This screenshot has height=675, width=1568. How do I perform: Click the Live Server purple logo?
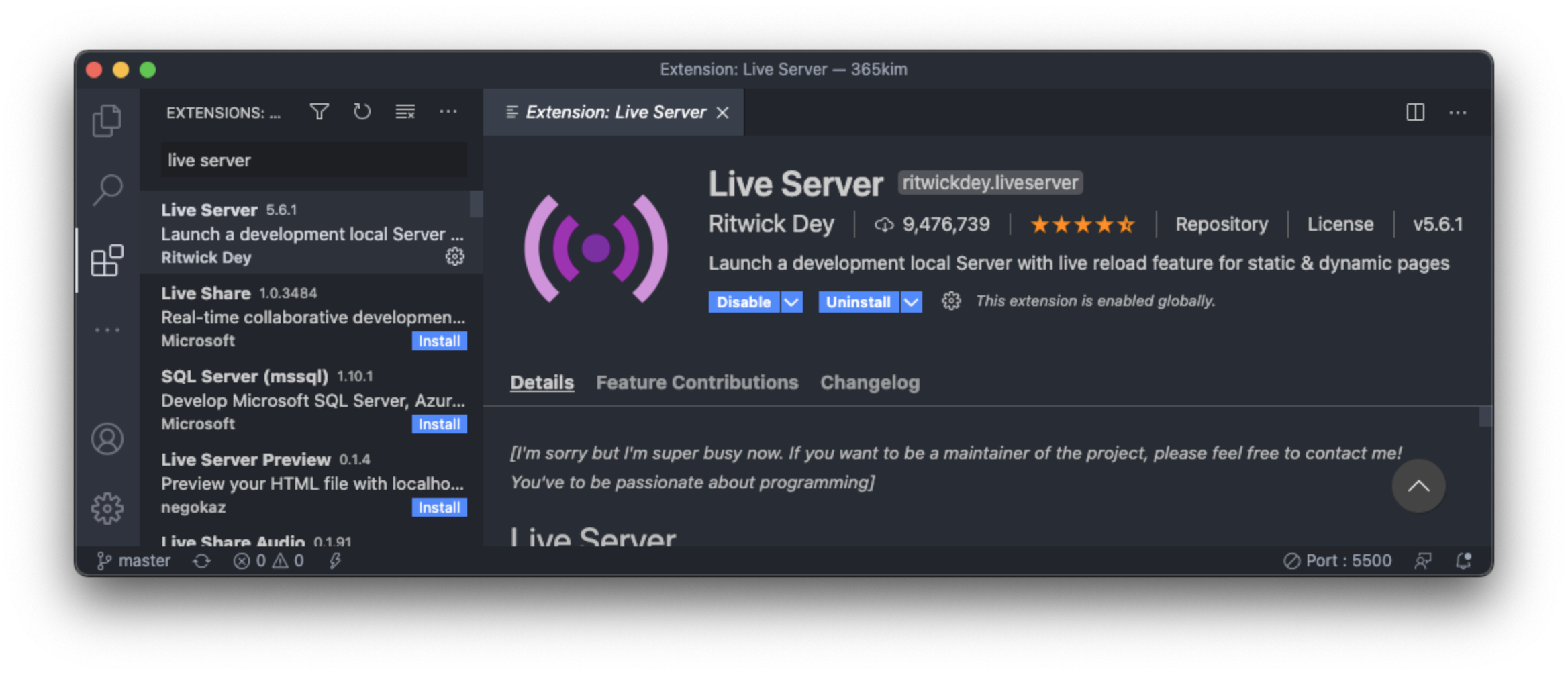596,248
